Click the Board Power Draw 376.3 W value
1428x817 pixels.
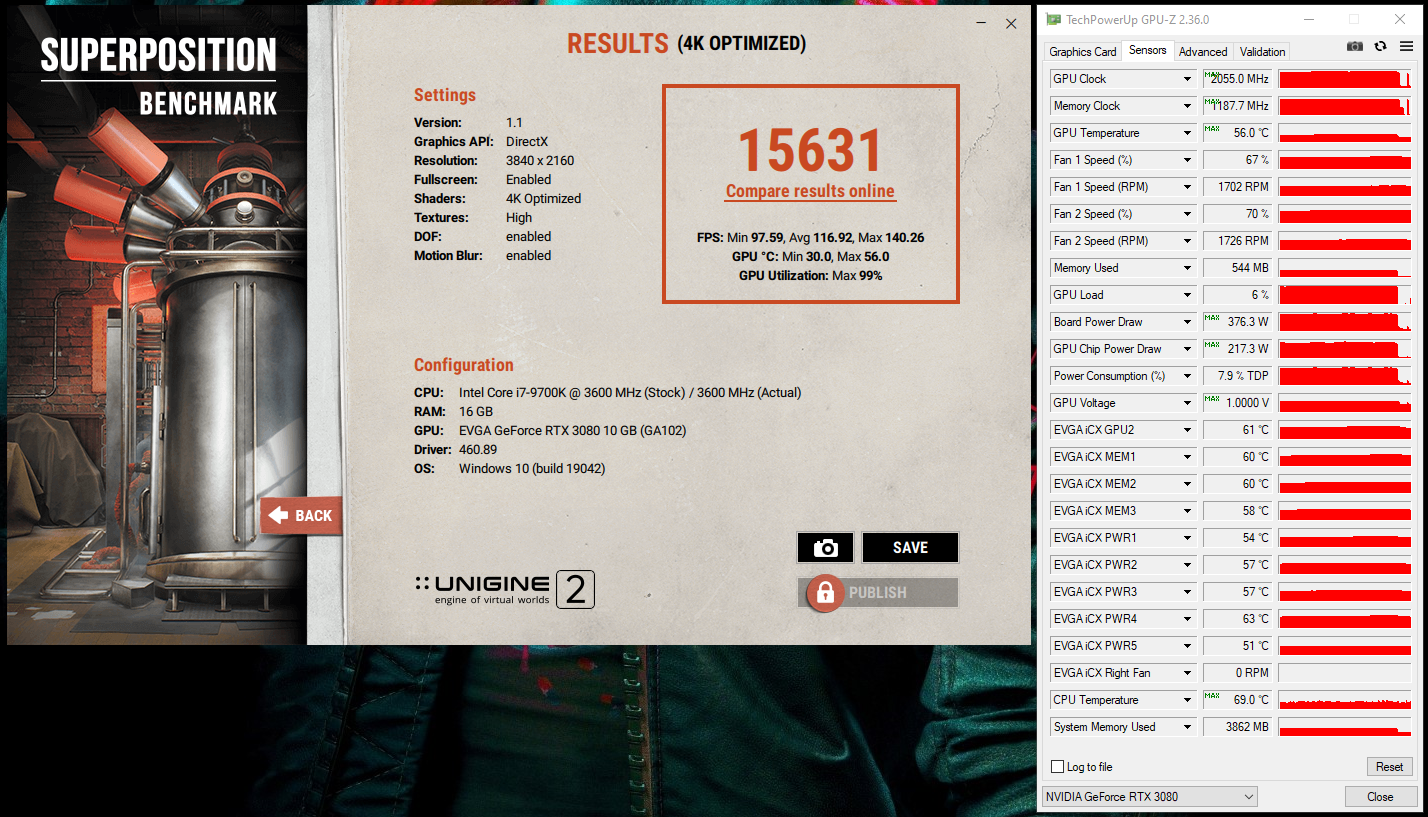click(1237, 322)
